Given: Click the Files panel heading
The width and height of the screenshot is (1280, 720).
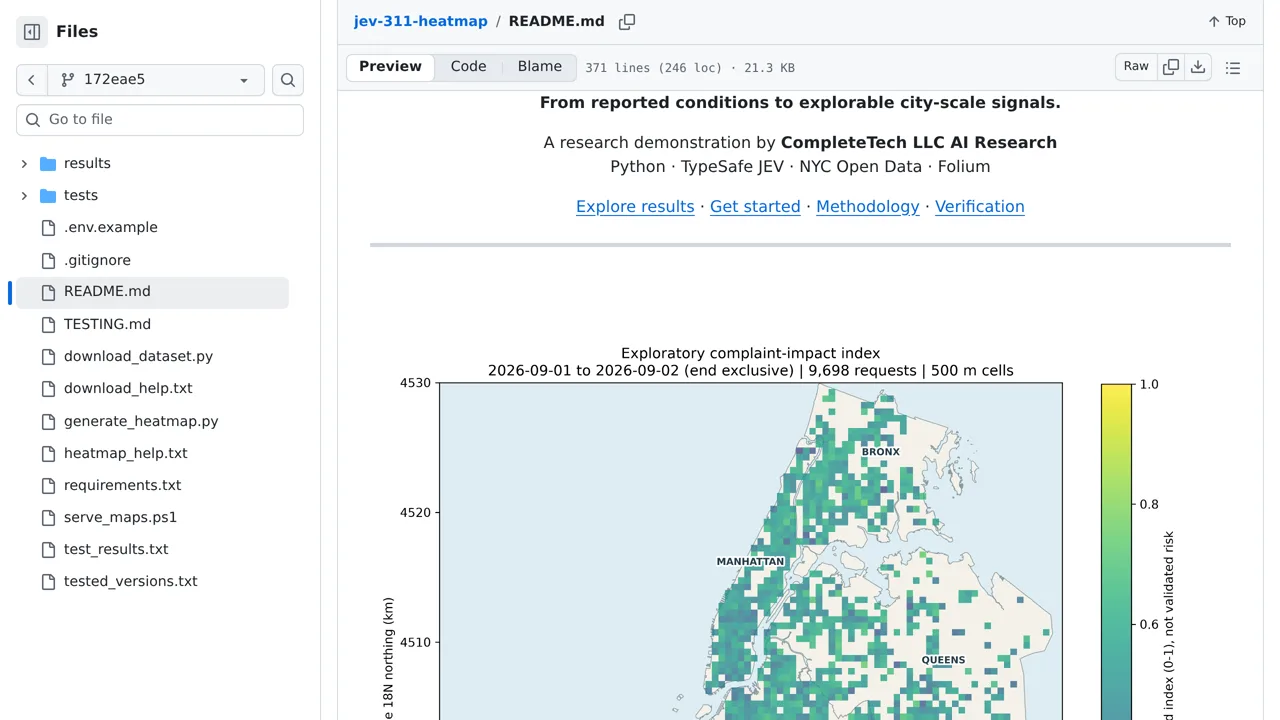Looking at the screenshot, I should click(77, 32).
